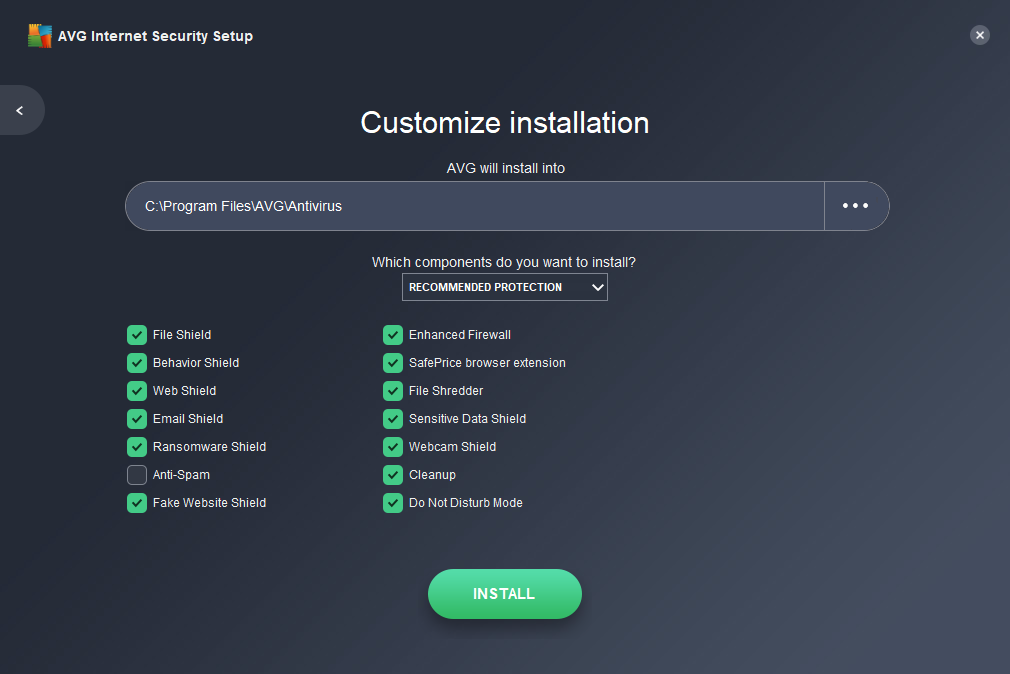Uncheck the Ransomware Shield checkbox

137,447
